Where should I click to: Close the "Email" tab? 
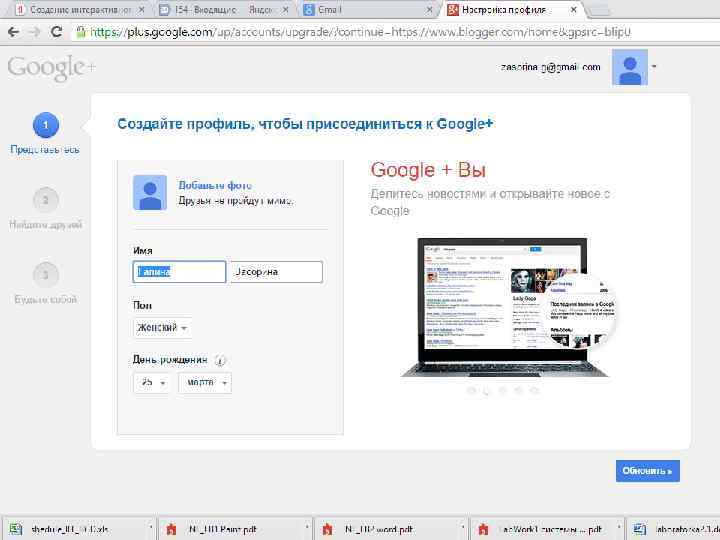(429, 10)
